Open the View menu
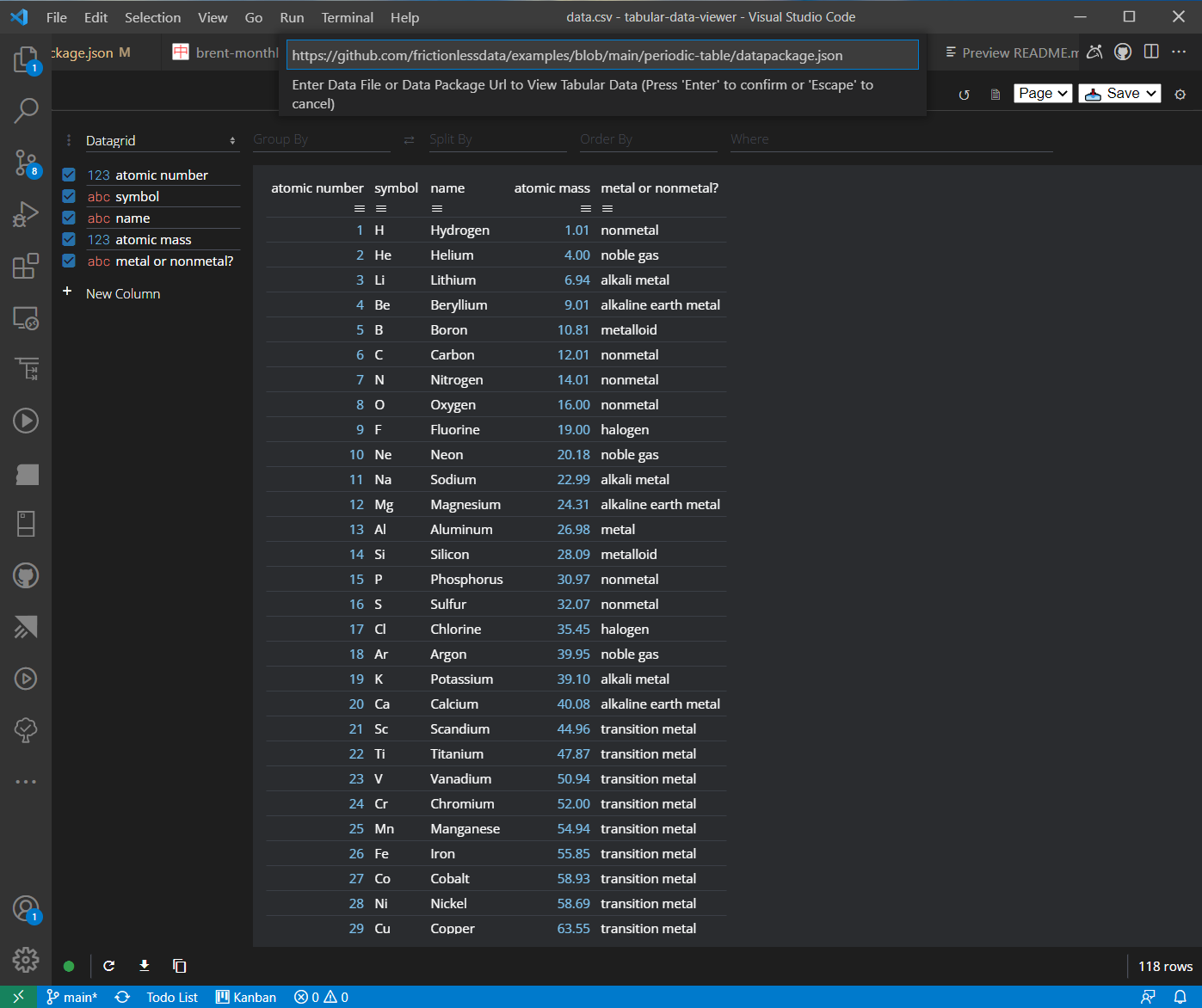Screen dimensions: 1202x1008 (213, 17)
